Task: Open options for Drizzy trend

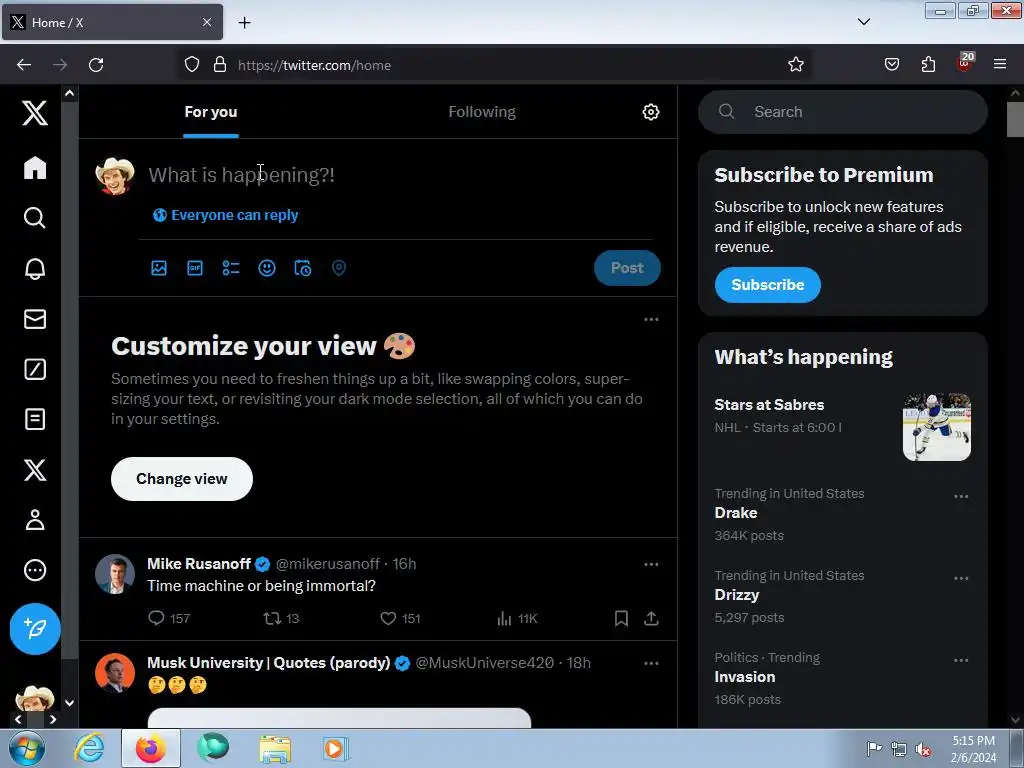Action: [x=961, y=578]
